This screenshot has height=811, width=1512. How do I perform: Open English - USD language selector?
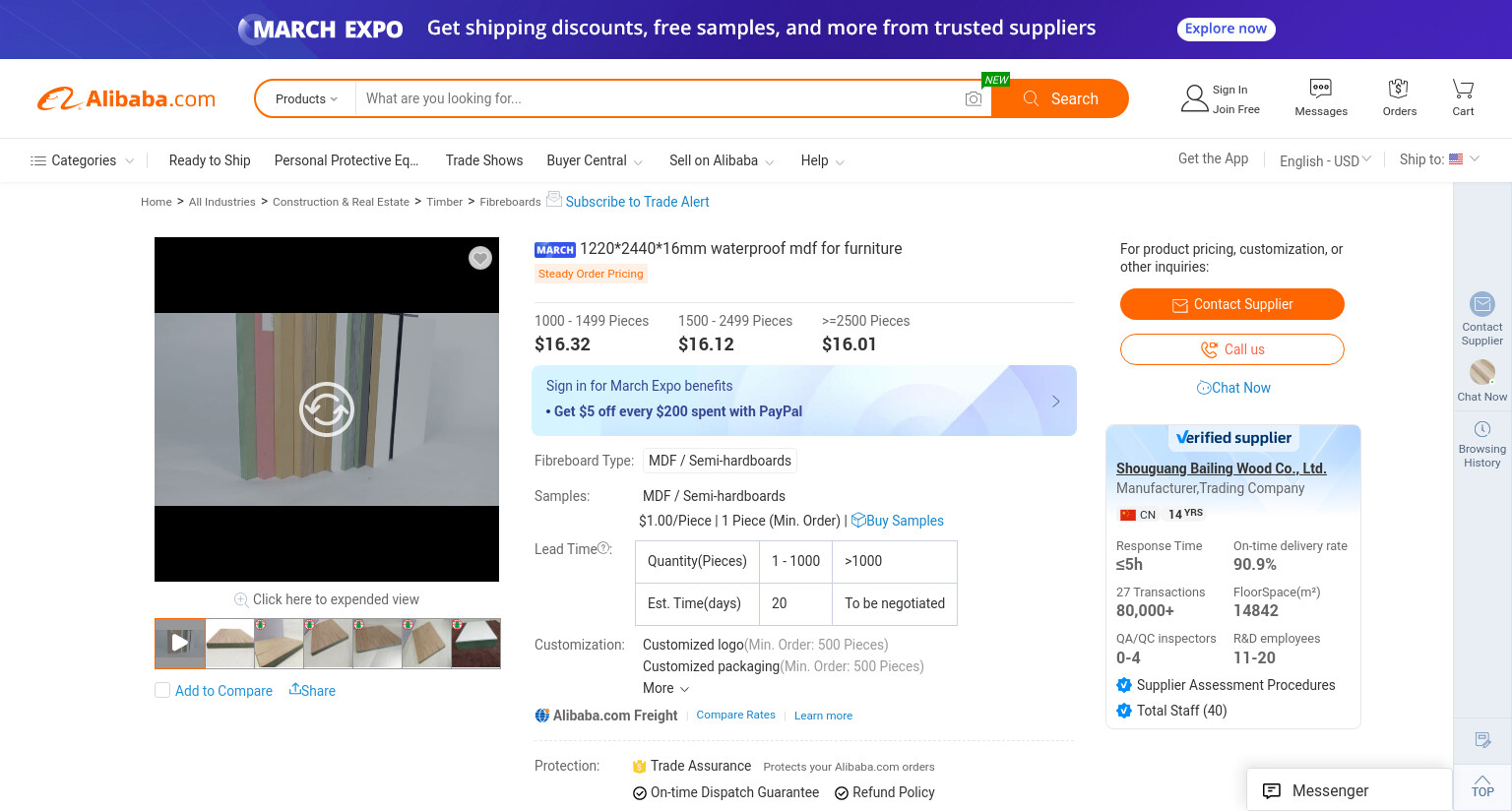pos(1325,160)
